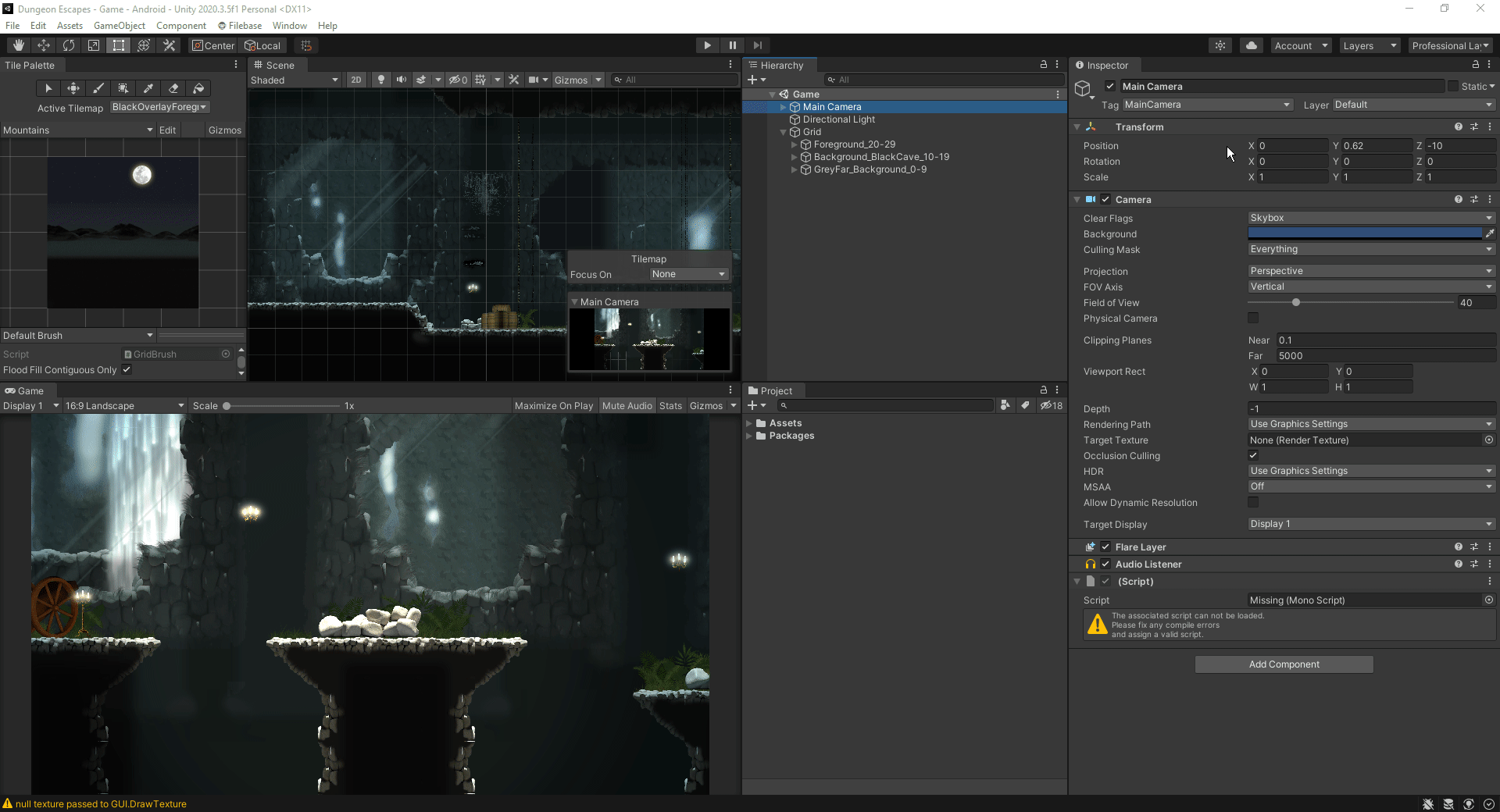This screenshot has width=1500, height=812.
Task: Click the Scene hidden objects eye icon
Action: pyautogui.click(x=459, y=80)
